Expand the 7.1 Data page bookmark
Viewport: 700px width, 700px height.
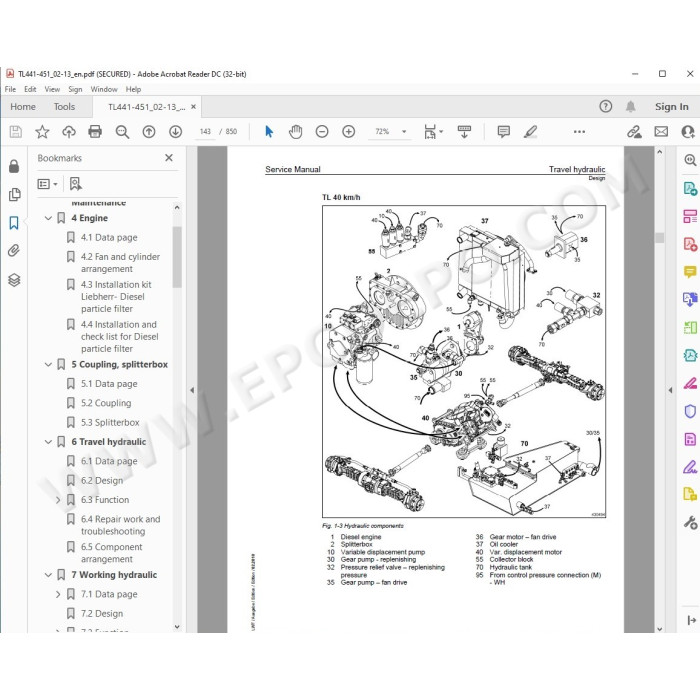[x=58, y=594]
